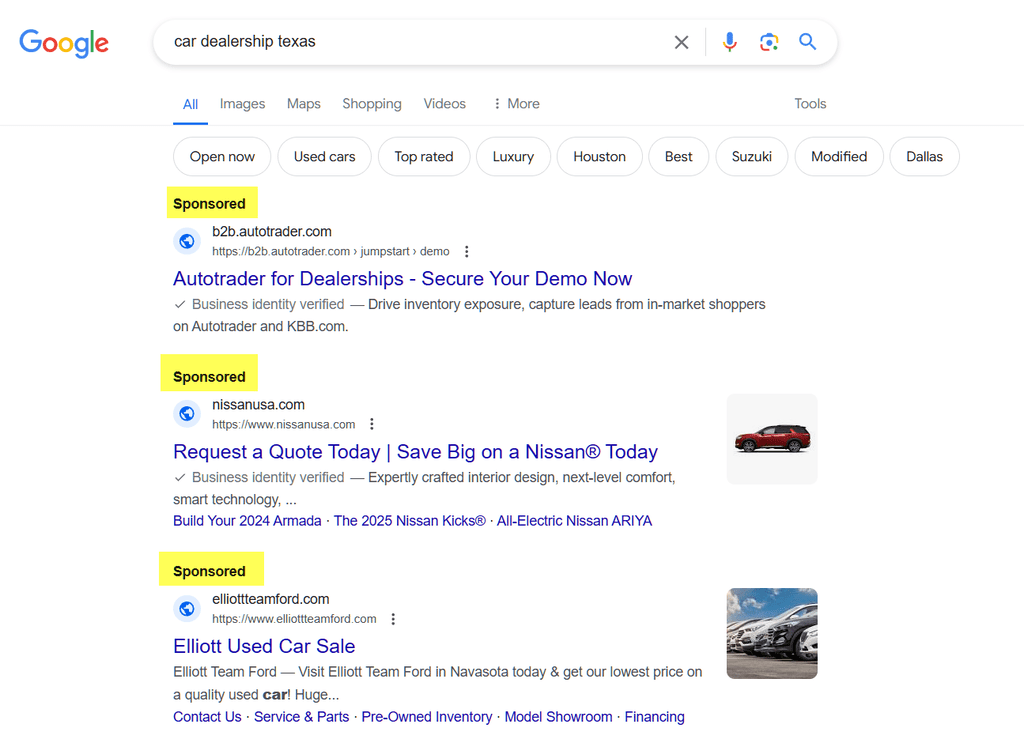
Task: Click the elliottteamford.com globe favicon
Action: pos(187,609)
